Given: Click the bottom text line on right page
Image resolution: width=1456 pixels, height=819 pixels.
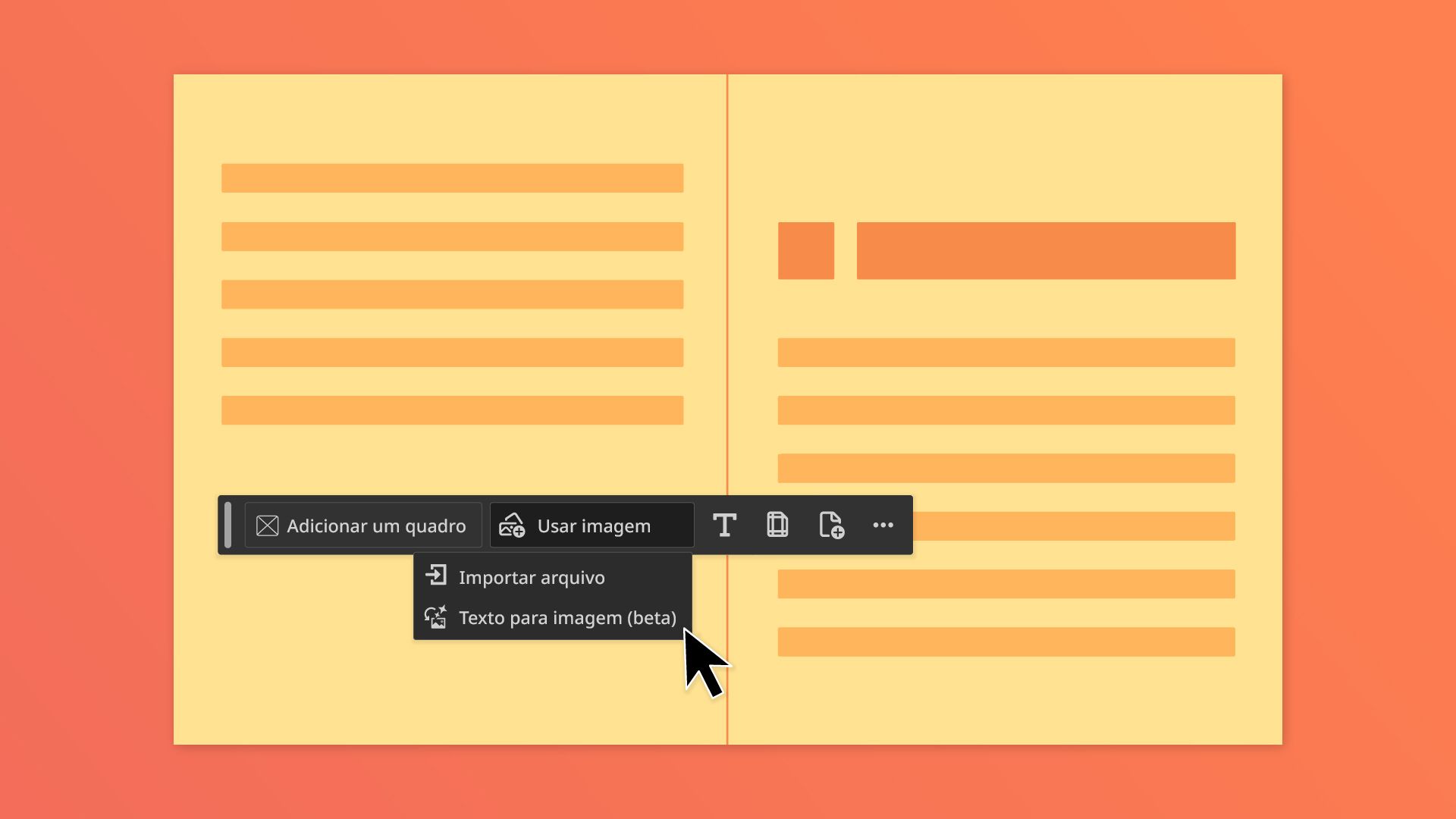Looking at the screenshot, I should tap(1006, 642).
